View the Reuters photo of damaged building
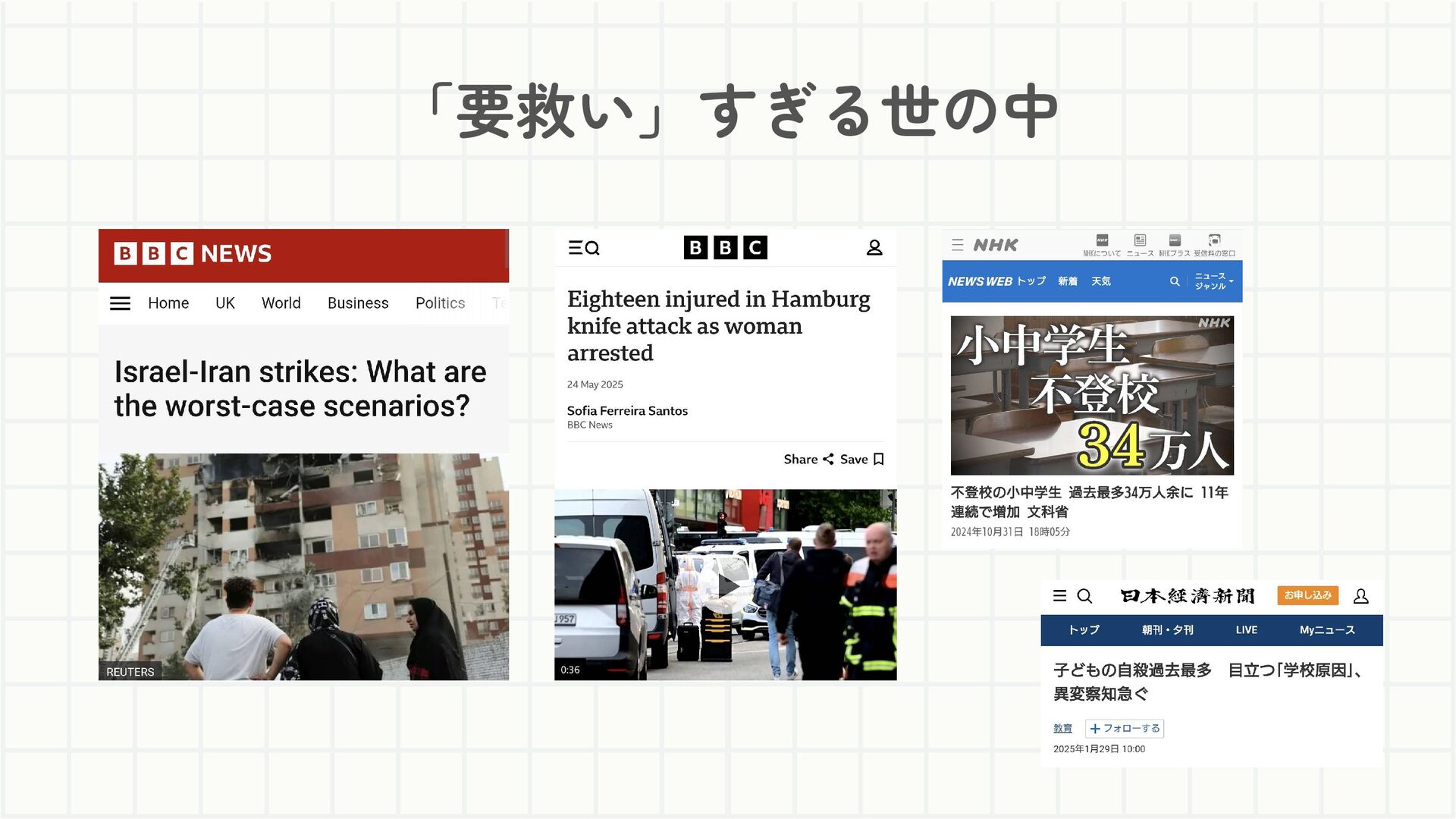This screenshot has width=1456, height=819. click(x=303, y=566)
